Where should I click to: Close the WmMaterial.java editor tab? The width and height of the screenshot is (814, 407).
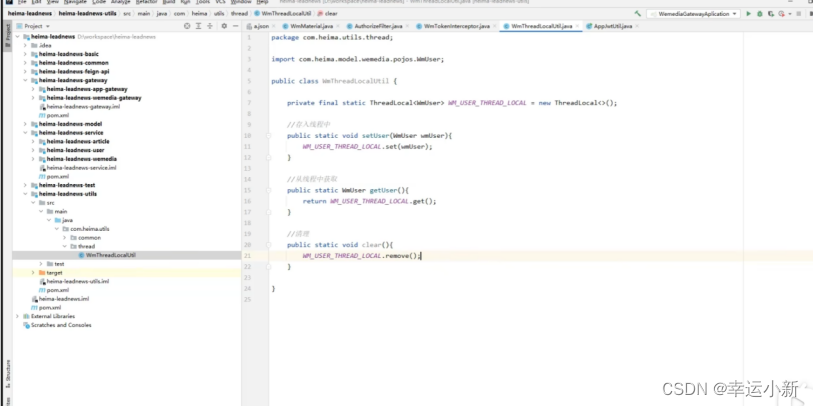[338, 26]
